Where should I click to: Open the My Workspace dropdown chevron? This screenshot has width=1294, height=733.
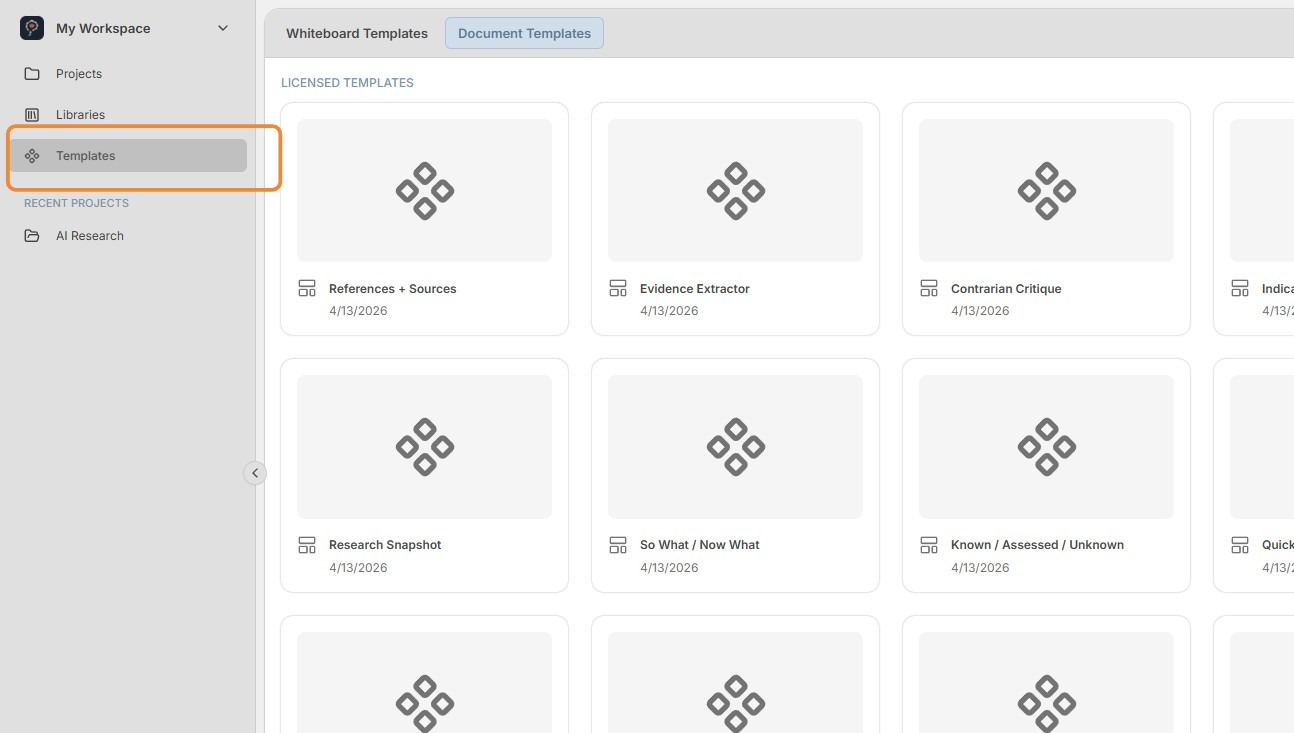pyautogui.click(x=223, y=28)
